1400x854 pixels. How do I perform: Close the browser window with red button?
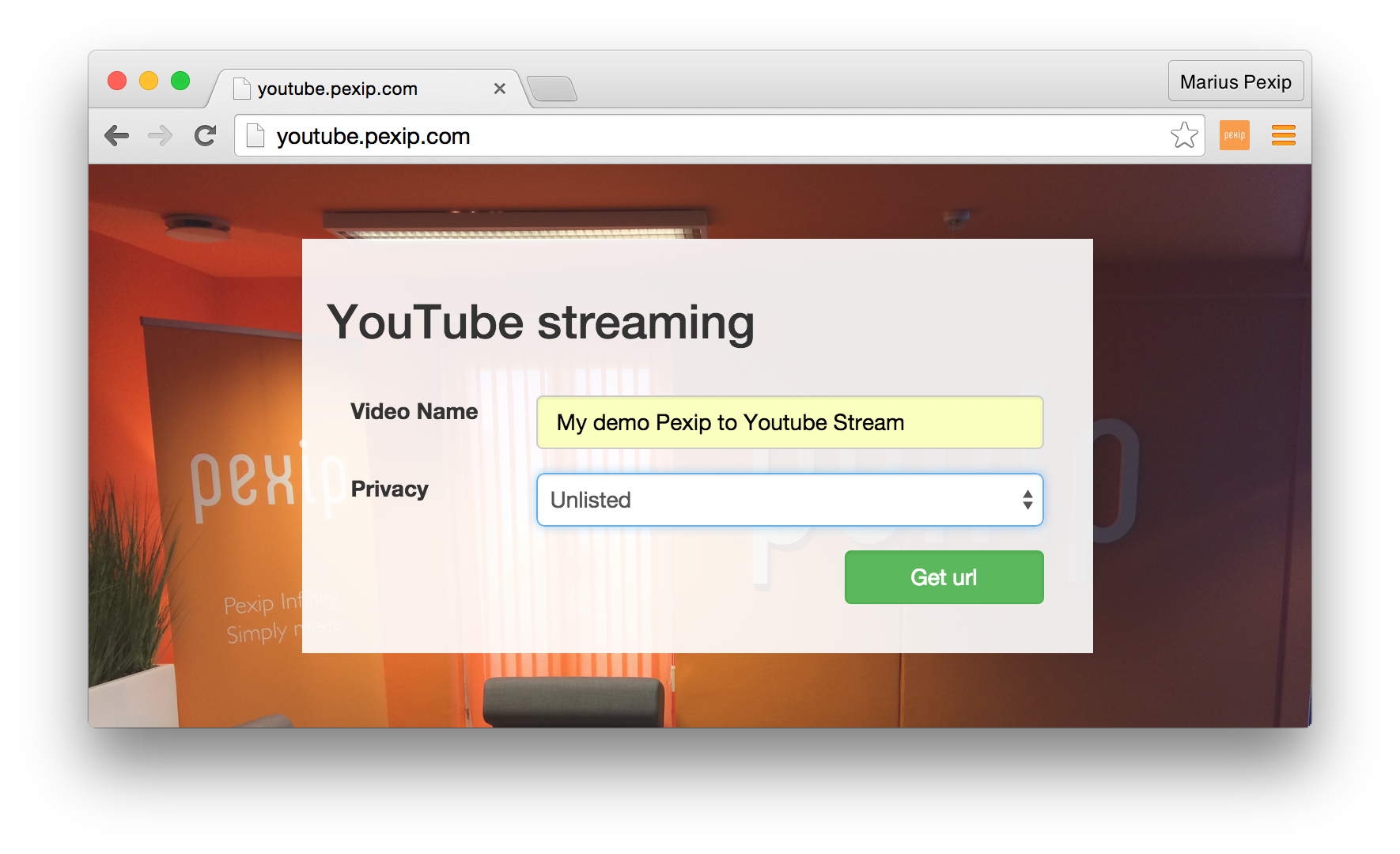click(117, 81)
